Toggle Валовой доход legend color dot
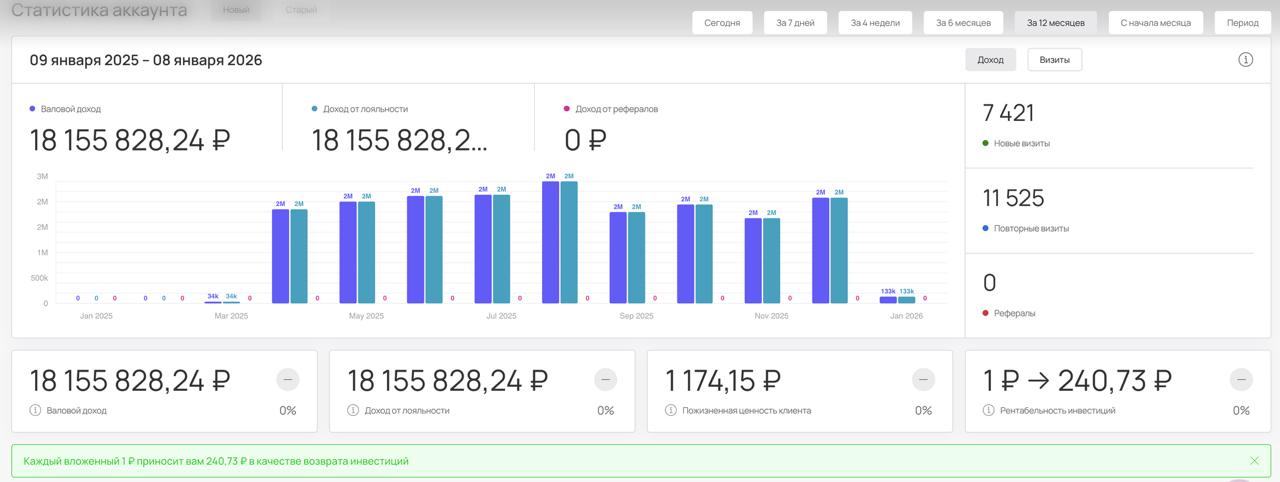This screenshot has height=482, width=1280. tap(33, 108)
